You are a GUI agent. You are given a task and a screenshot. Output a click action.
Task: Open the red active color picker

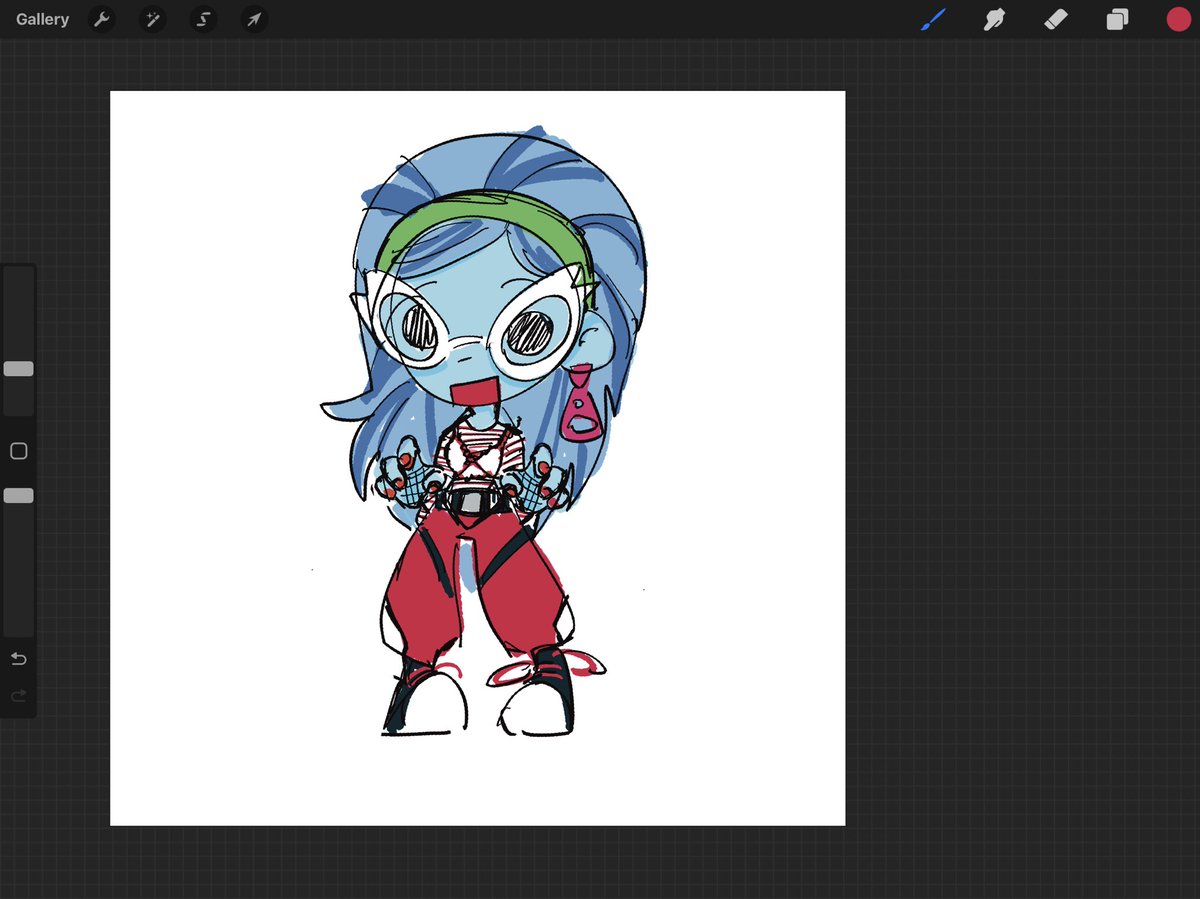click(x=1179, y=19)
